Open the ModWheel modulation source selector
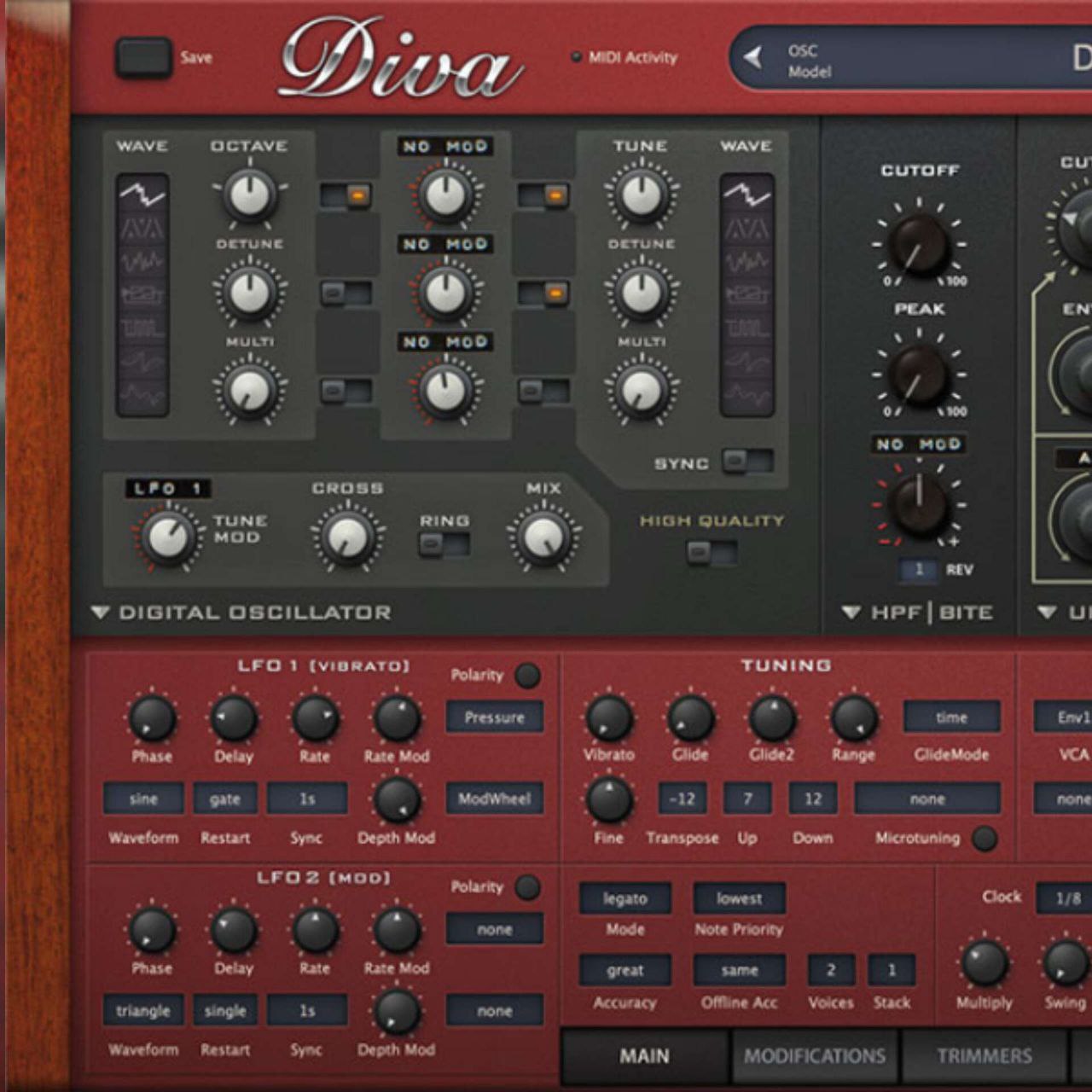Viewport: 1092px width, 1092px height. (495, 799)
